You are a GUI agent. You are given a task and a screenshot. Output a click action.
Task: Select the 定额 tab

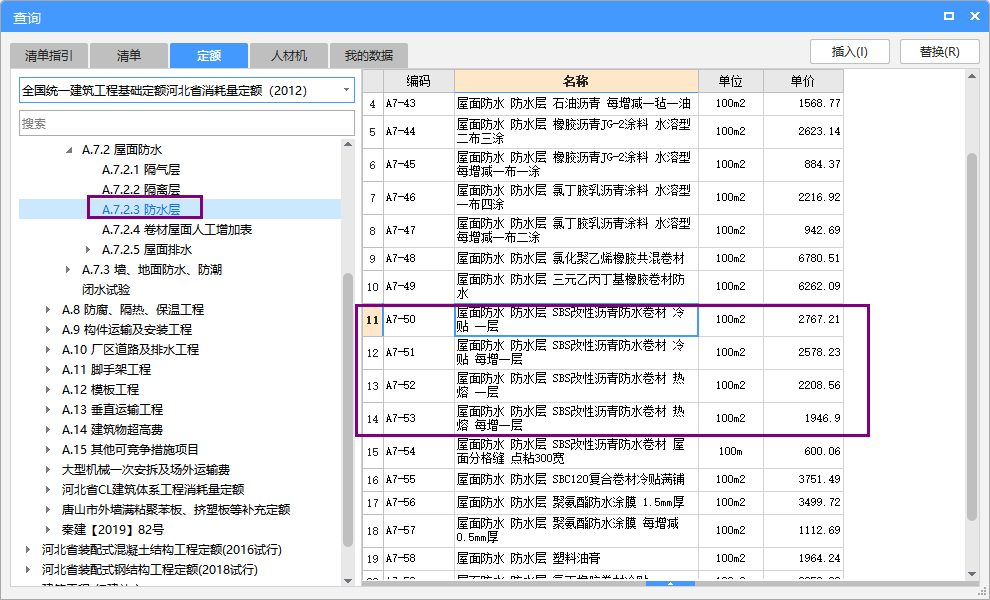pyautogui.click(x=208, y=56)
